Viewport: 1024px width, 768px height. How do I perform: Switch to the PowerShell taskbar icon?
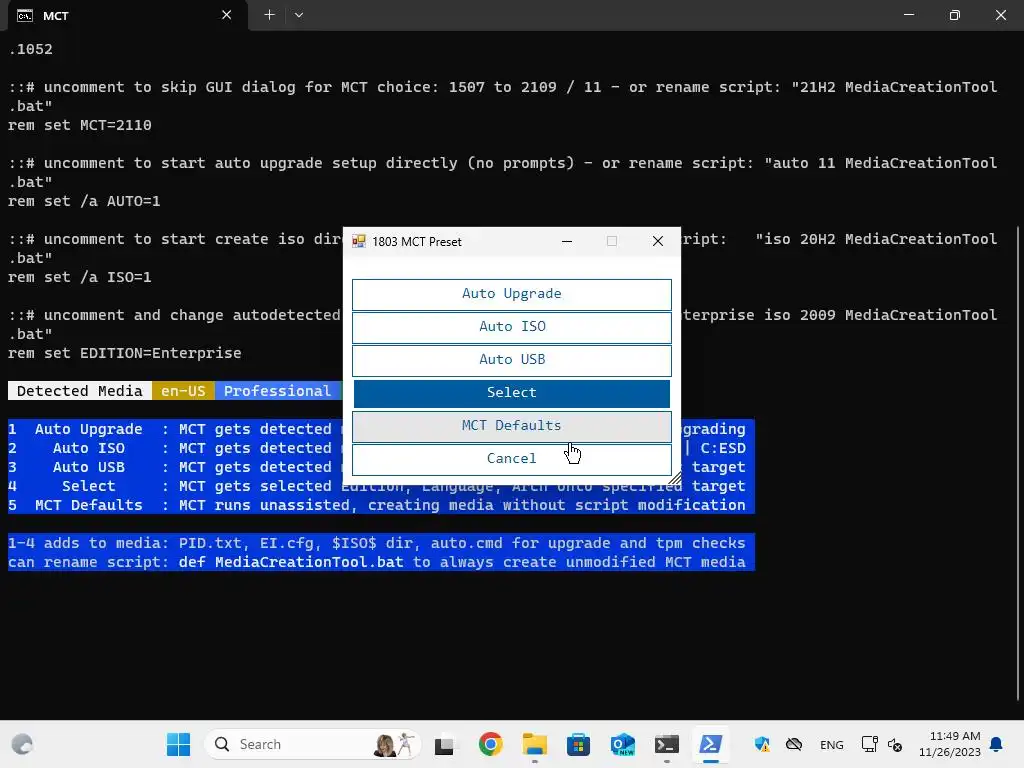coord(711,744)
